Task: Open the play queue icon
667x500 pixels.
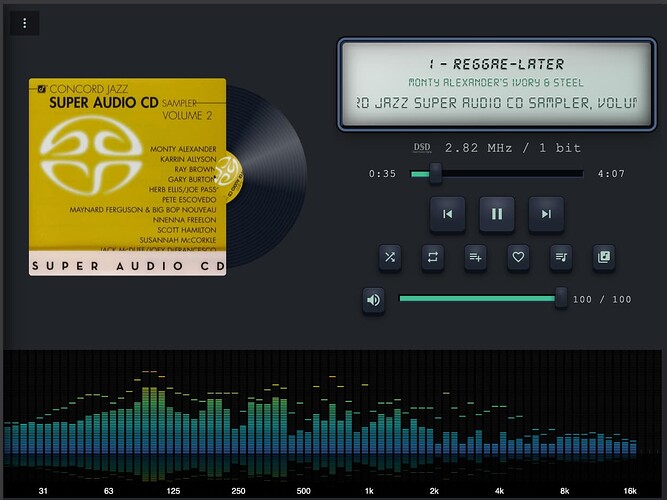Action: coord(561,257)
